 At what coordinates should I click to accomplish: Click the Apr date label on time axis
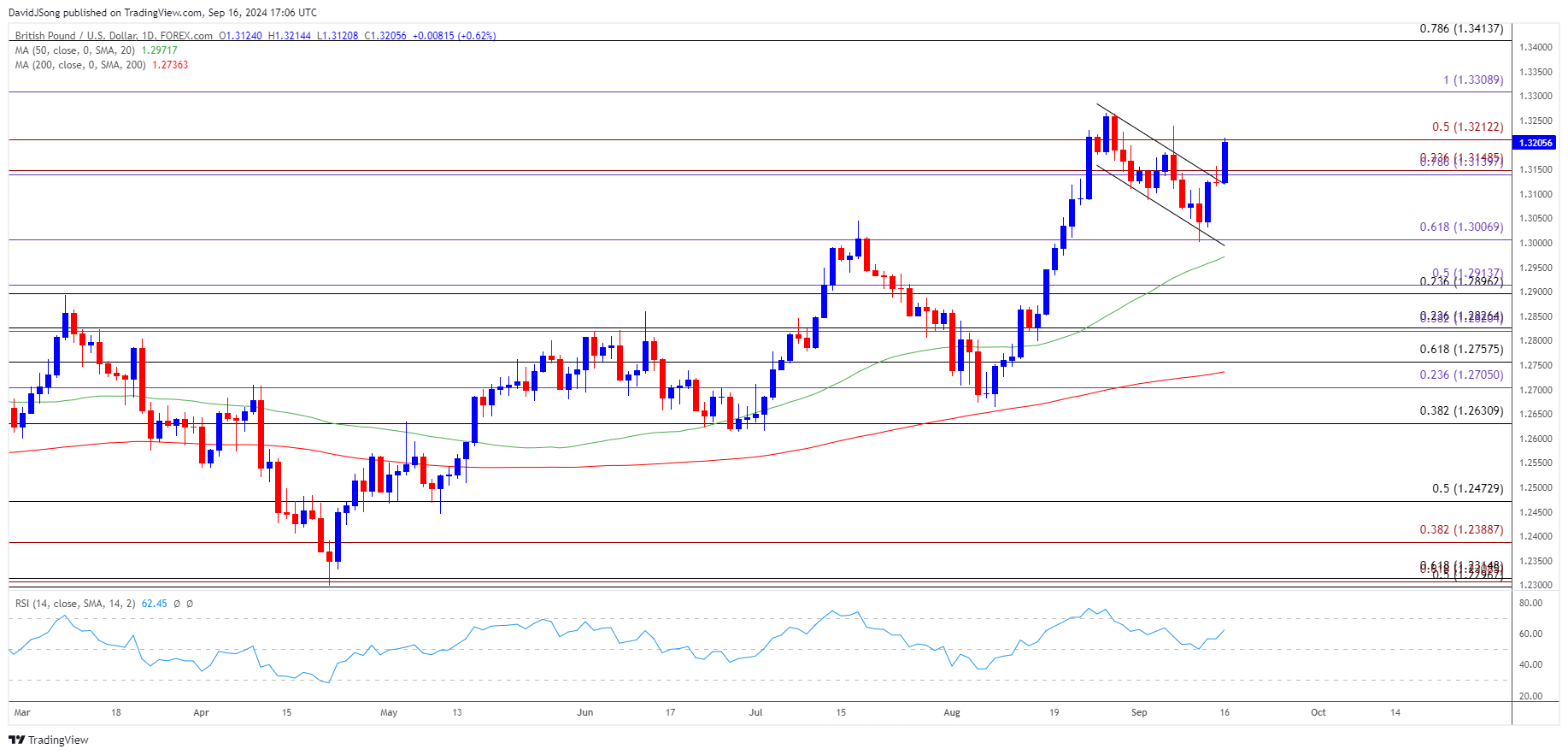[x=201, y=712]
